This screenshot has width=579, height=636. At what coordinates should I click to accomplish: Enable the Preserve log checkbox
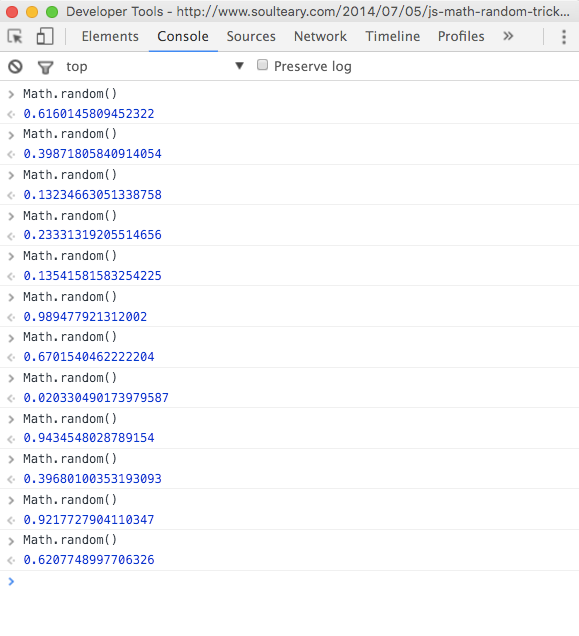[x=263, y=65]
